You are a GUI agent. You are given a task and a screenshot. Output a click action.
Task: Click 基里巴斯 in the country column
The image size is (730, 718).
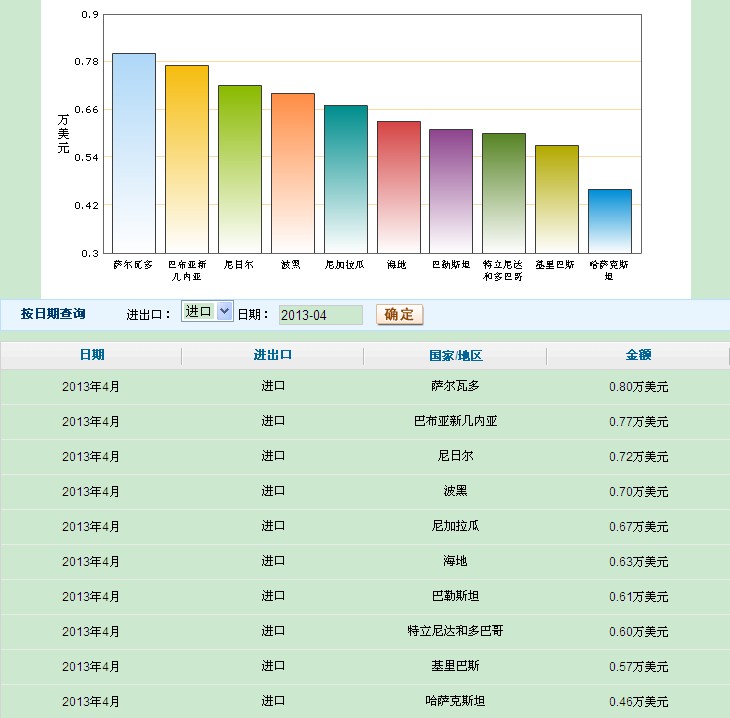[455, 666]
